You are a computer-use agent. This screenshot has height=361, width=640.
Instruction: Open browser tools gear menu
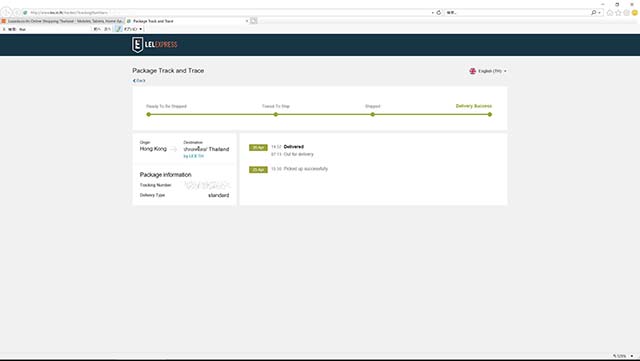(x=626, y=13)
